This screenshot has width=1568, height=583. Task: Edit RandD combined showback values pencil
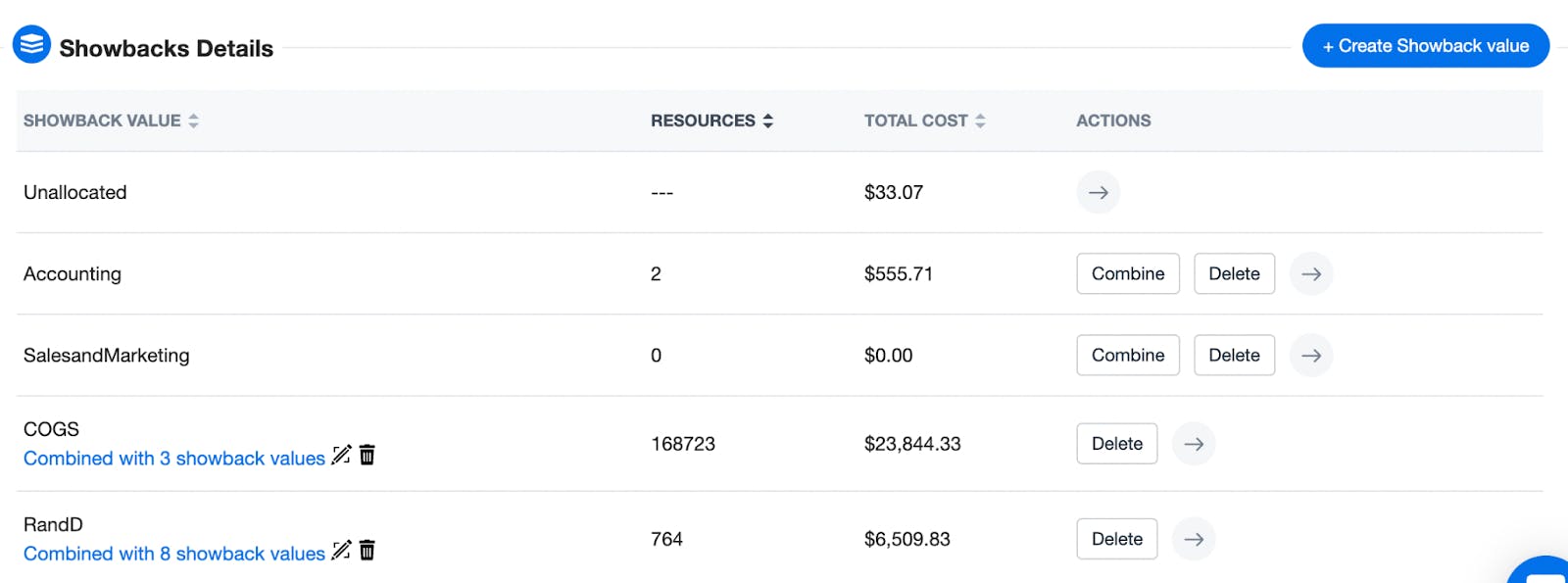pos(341,550)
